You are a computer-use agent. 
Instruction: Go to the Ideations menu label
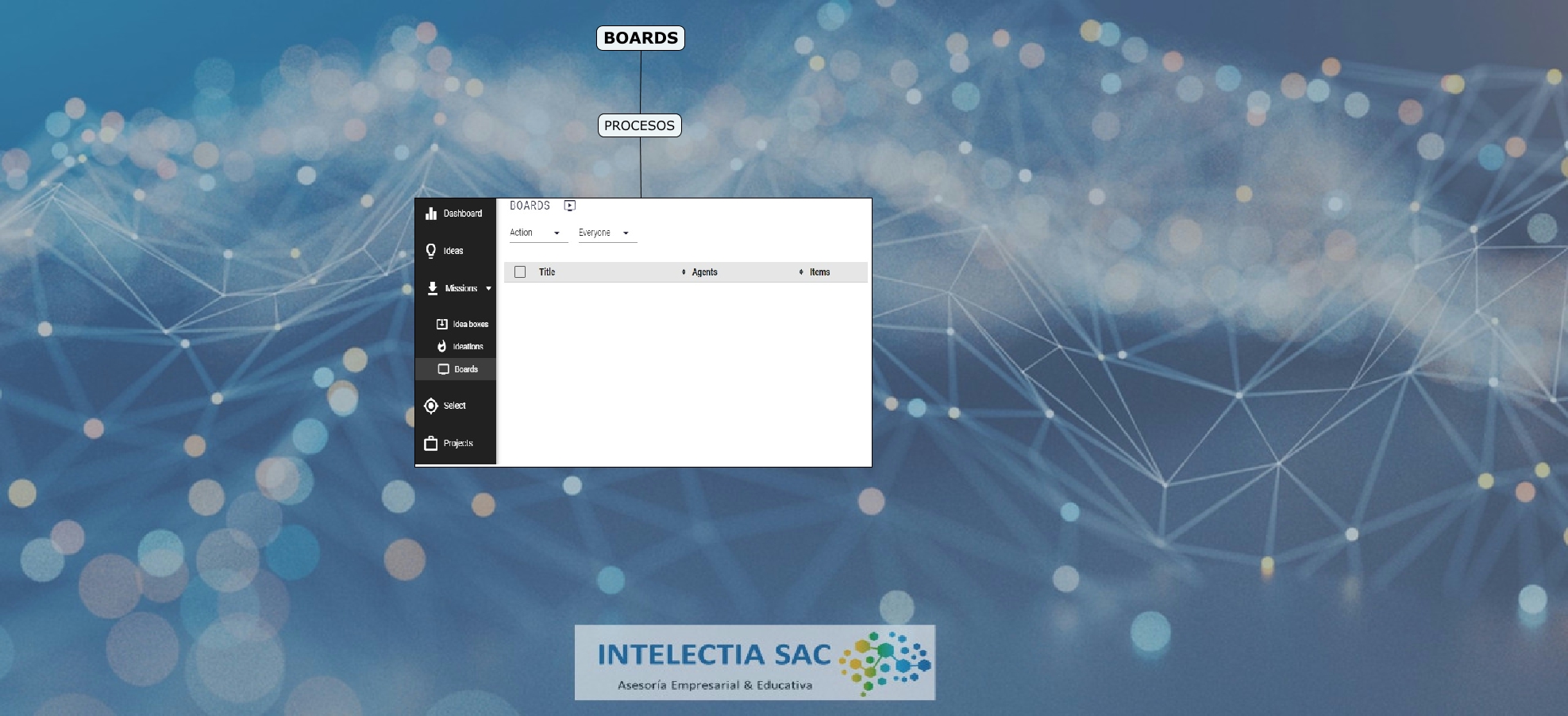coord(468,347)
